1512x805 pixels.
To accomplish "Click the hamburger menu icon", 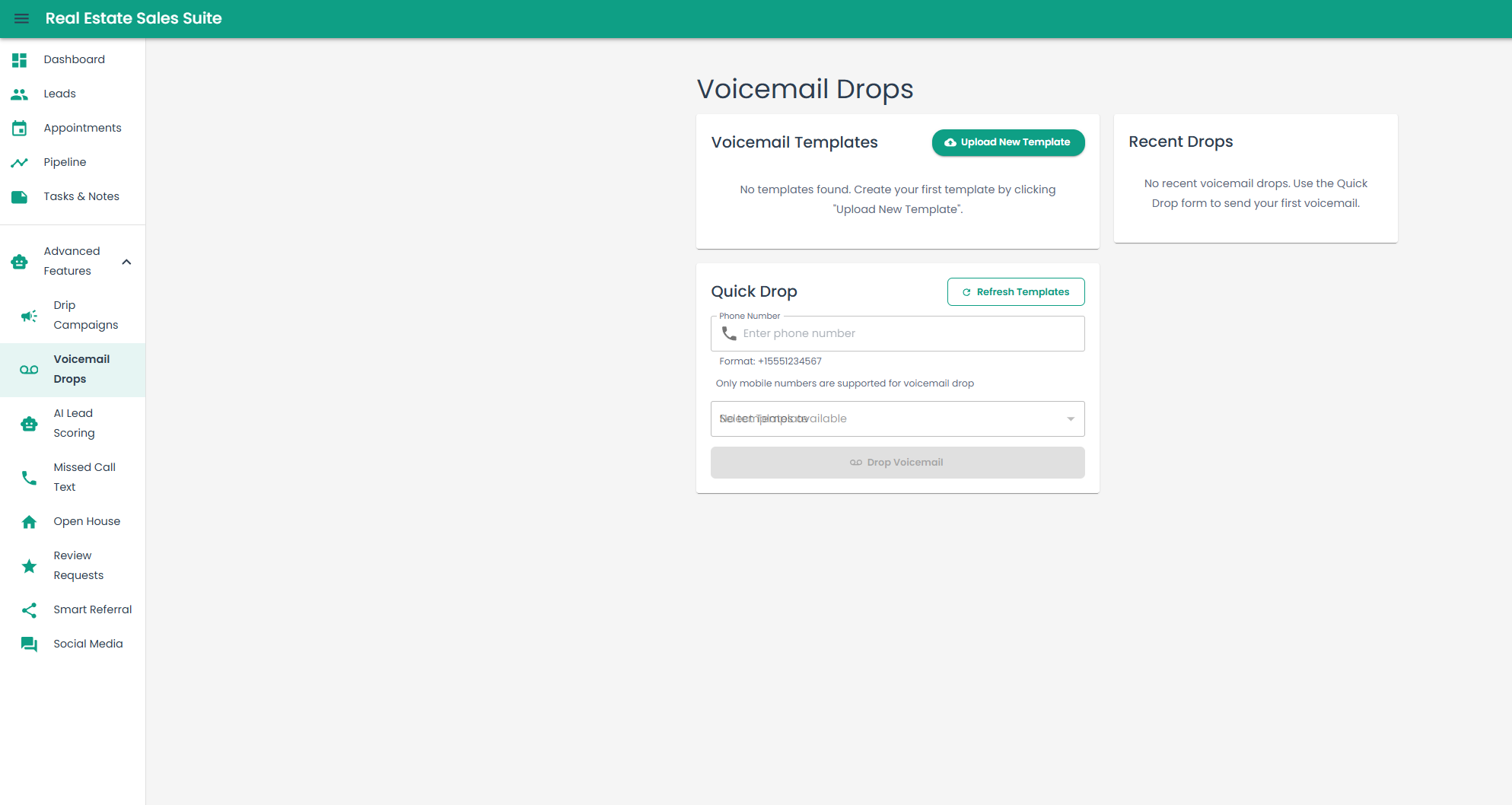I will coord(21,18).
